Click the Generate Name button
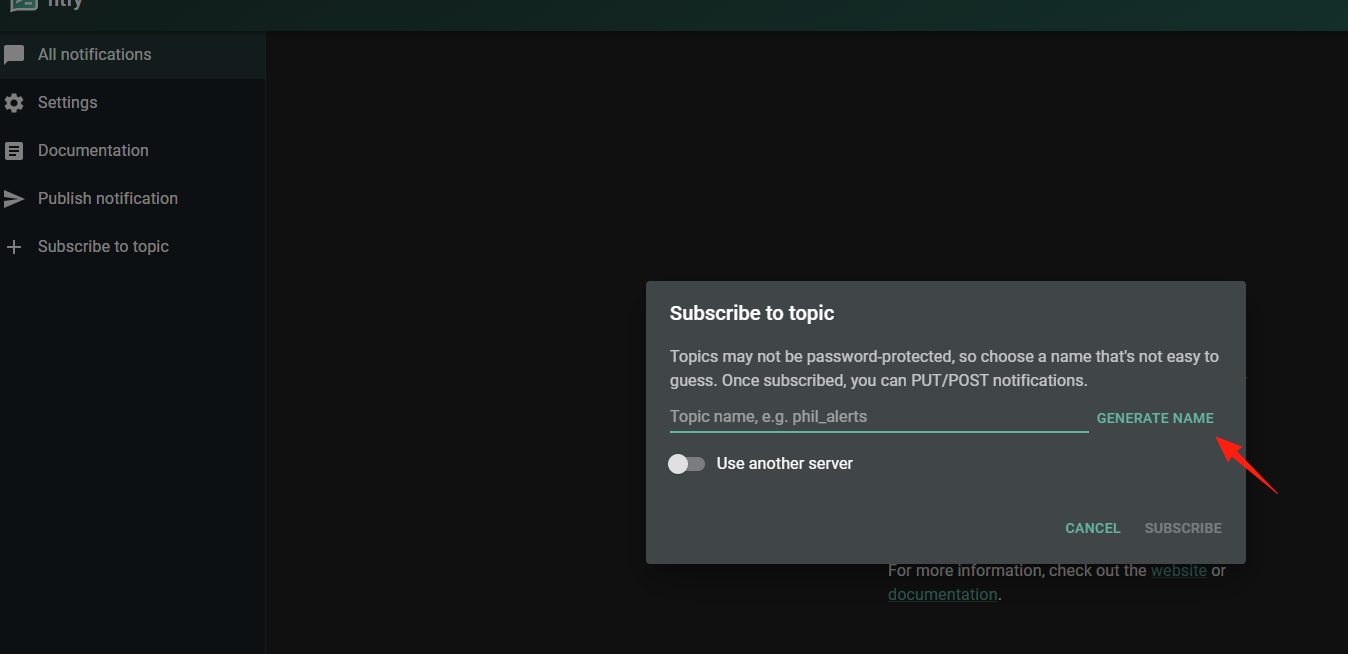Screen dimensions: 1348x654 click(1155, 418)
